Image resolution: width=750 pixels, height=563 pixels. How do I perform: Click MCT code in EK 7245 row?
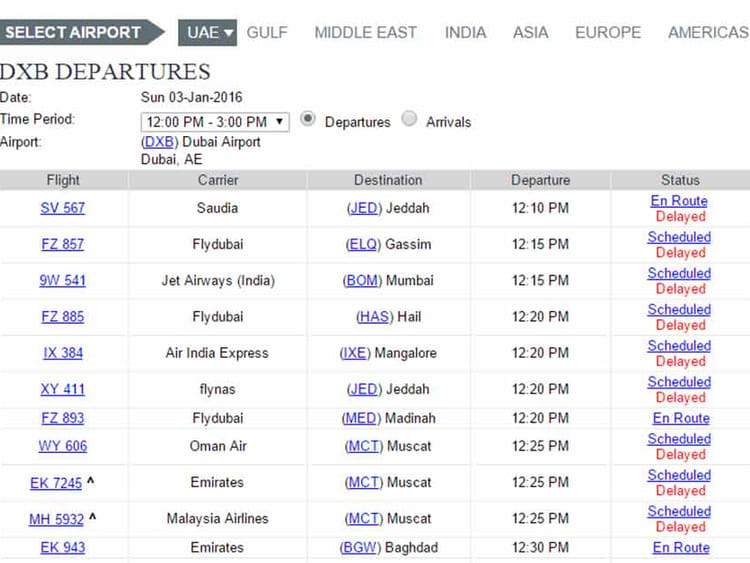[x=364, y=482]
